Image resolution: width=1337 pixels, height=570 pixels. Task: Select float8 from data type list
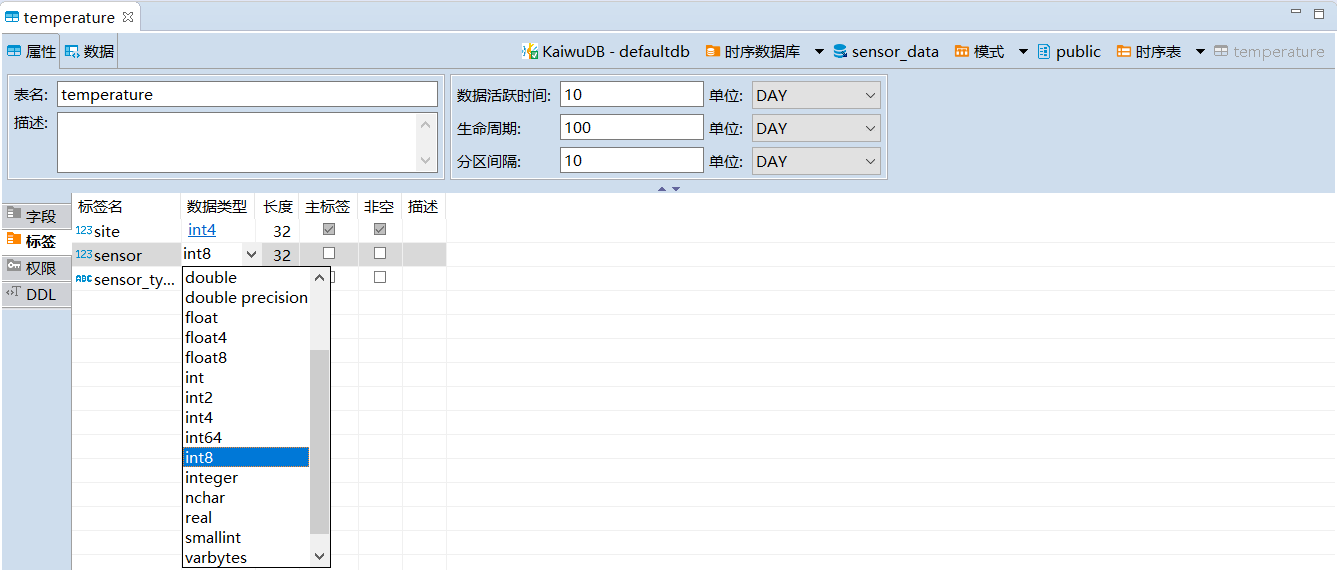tap(206, 358)
